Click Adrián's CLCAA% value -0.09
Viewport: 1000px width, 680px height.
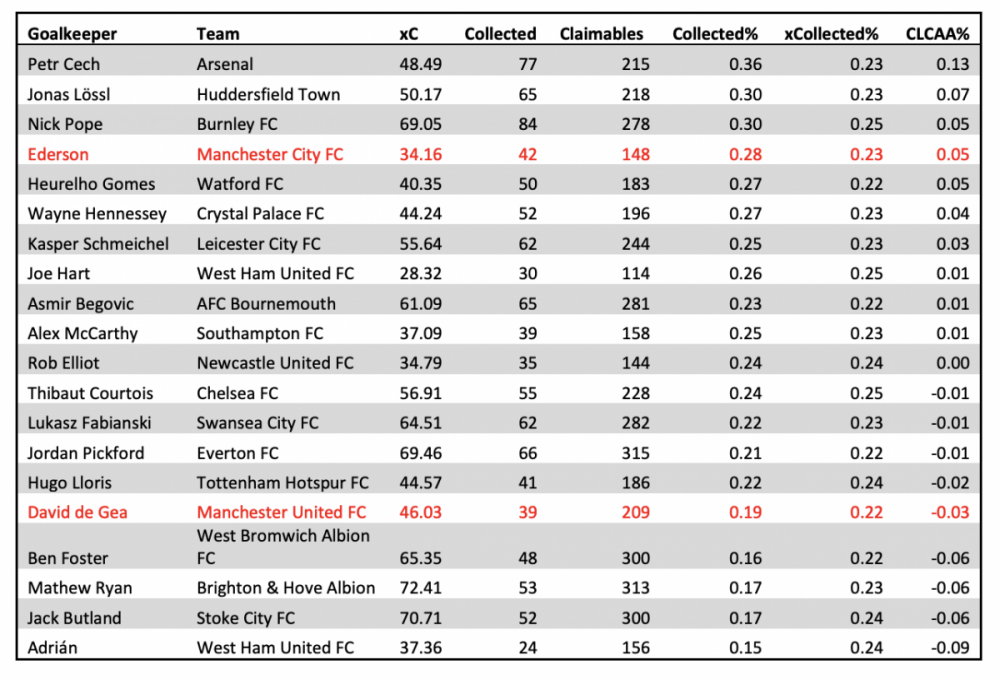pos(950,648)
